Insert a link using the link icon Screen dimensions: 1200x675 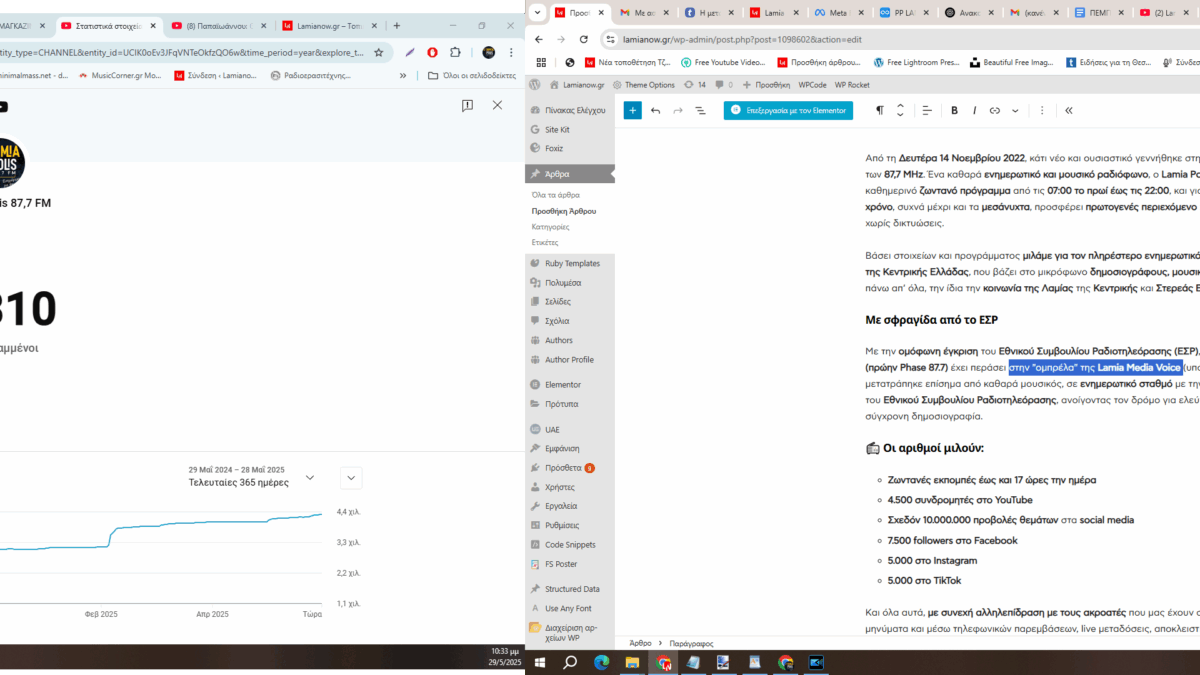point(994,110)
